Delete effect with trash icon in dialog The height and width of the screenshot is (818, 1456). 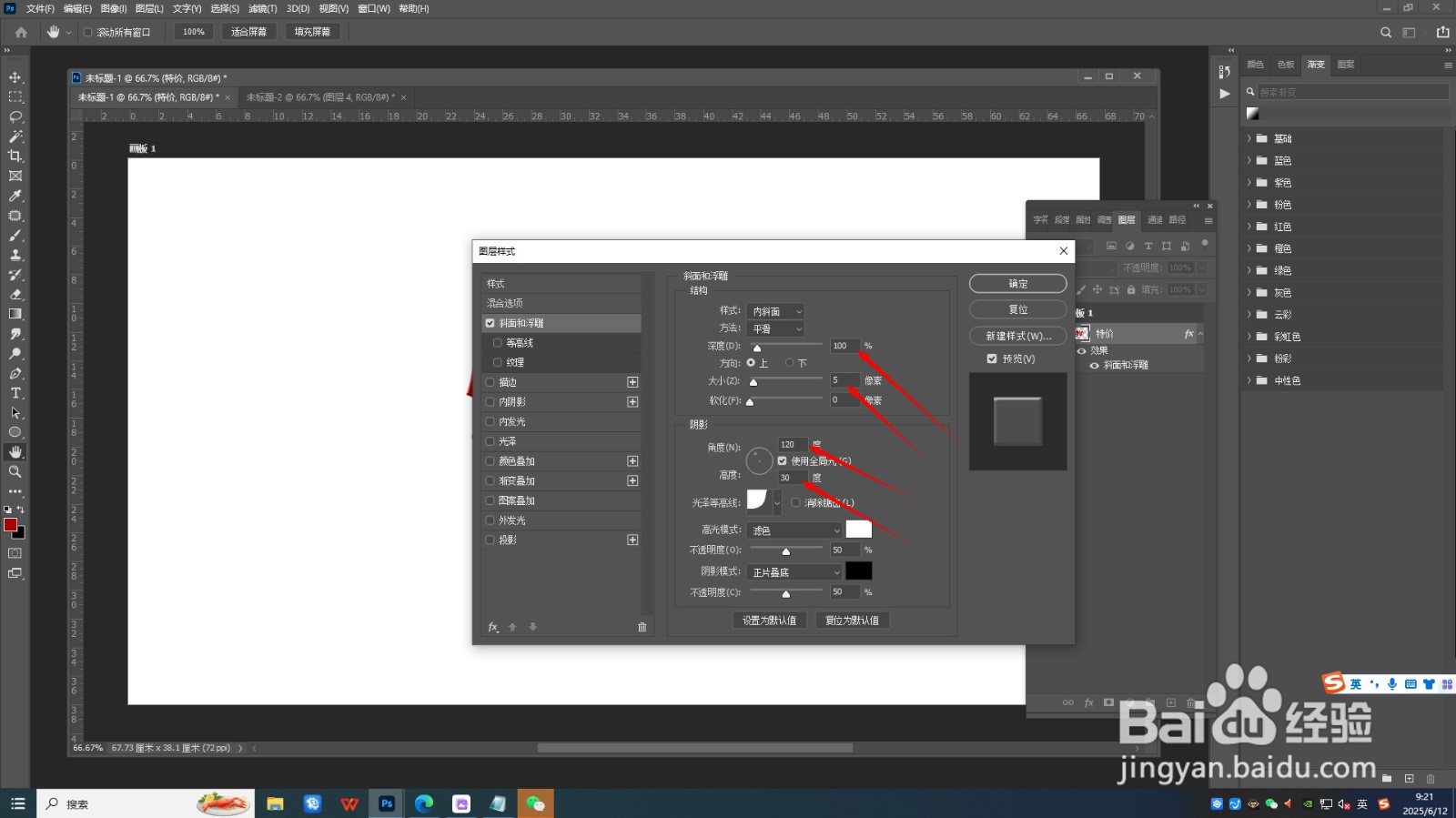click(642, 627)
